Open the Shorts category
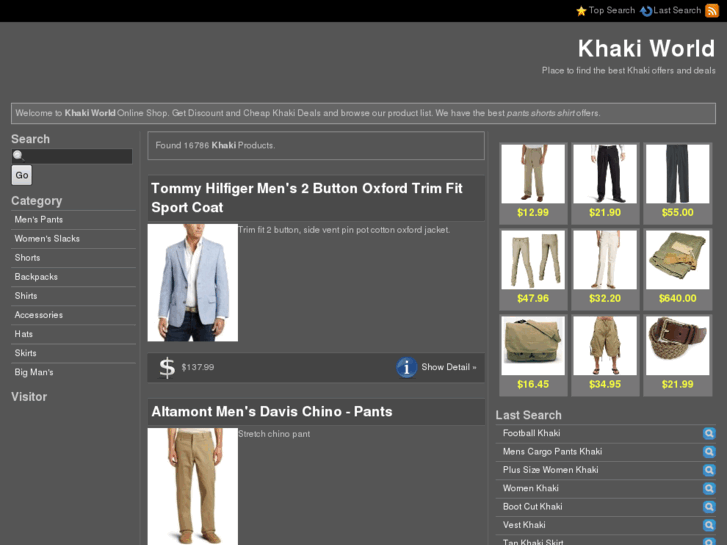This screenshot has width=727, height=545. point(27,257)
